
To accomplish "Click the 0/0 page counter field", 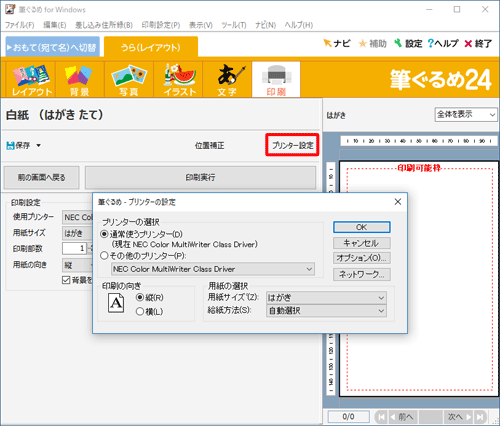I will [x=349, y=417].
